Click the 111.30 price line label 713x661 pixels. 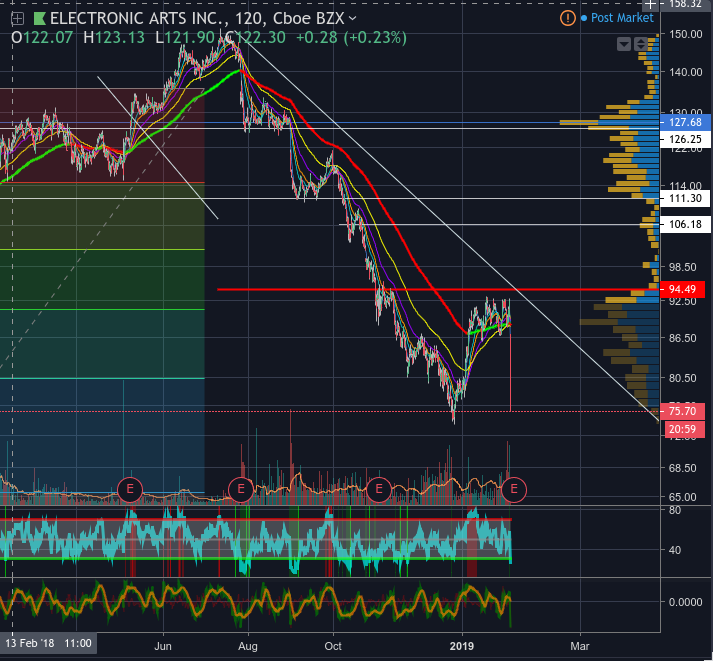tap(685, 198)
